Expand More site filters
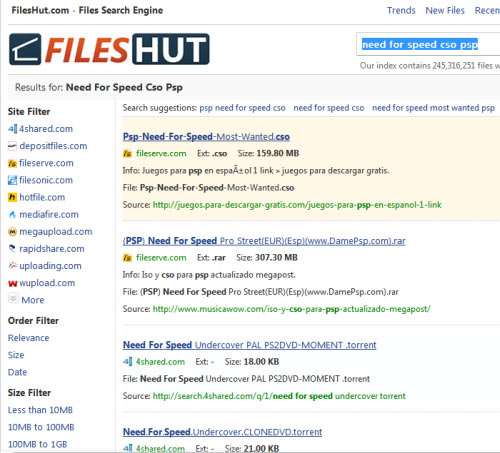Image resolution: width=500 pixels, height=453 pixels. point(33,300)
